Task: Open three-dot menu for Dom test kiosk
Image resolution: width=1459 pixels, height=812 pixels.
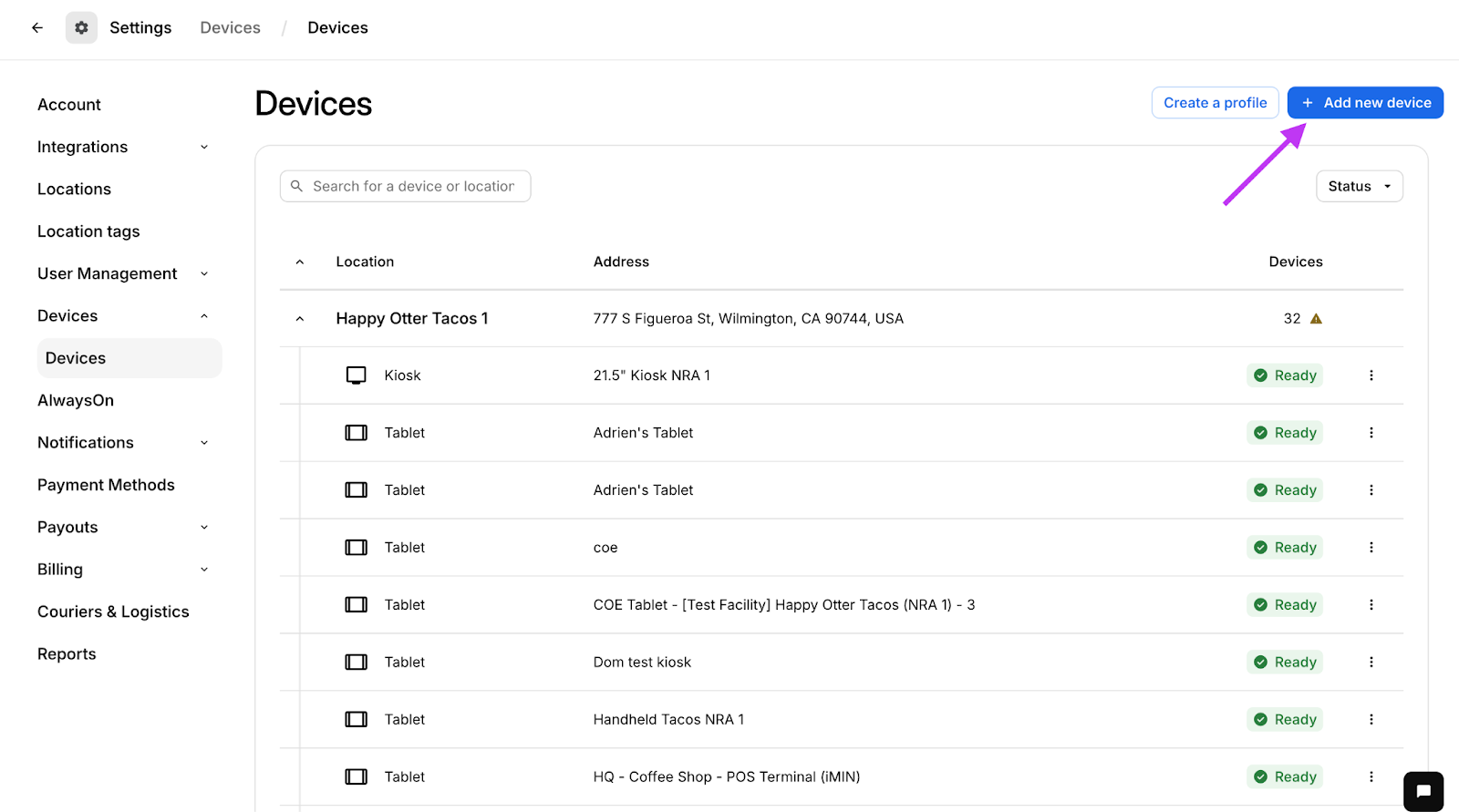Action: coord(1371,663)
